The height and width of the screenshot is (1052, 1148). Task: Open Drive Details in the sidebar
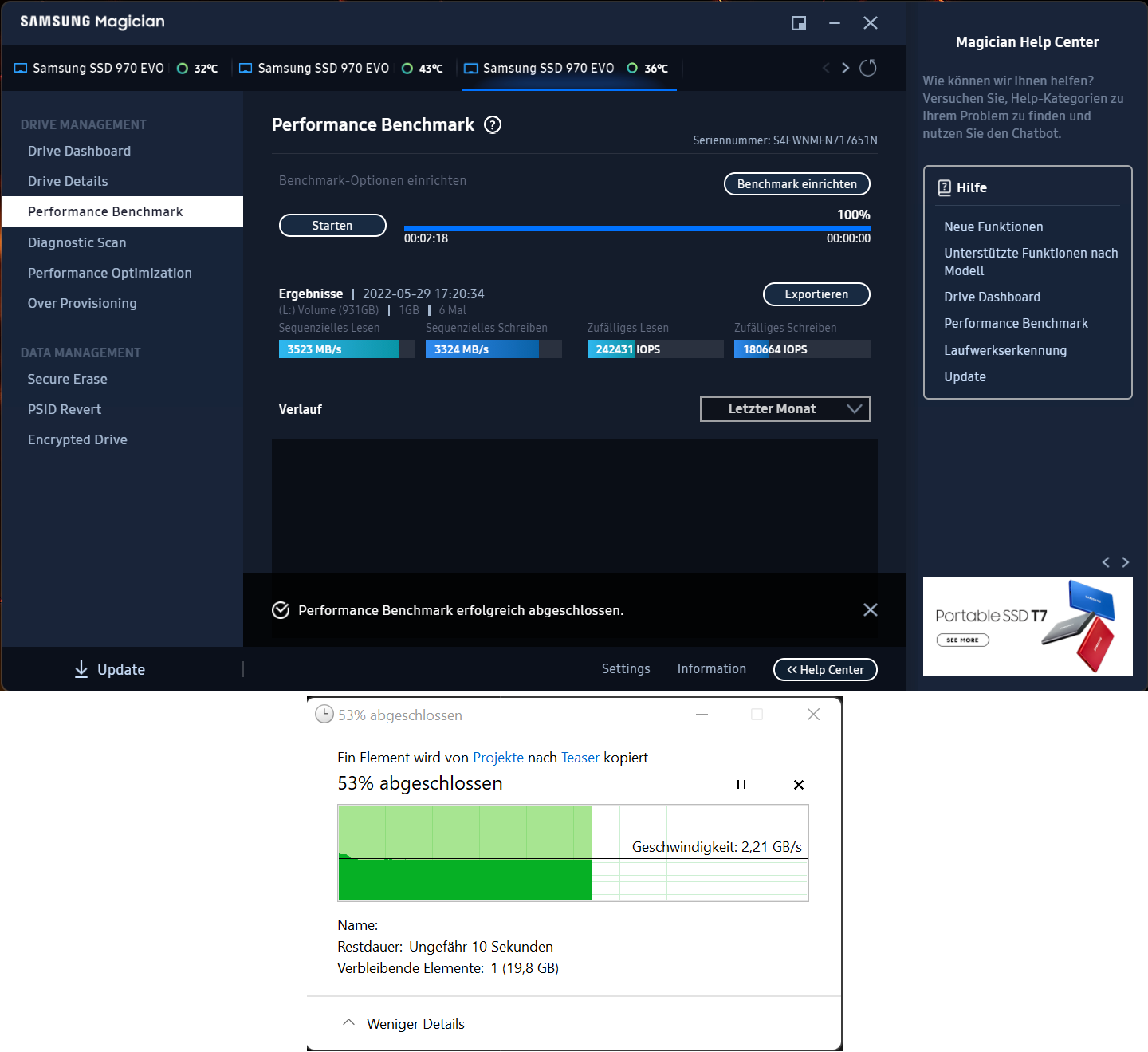point(68,181)
